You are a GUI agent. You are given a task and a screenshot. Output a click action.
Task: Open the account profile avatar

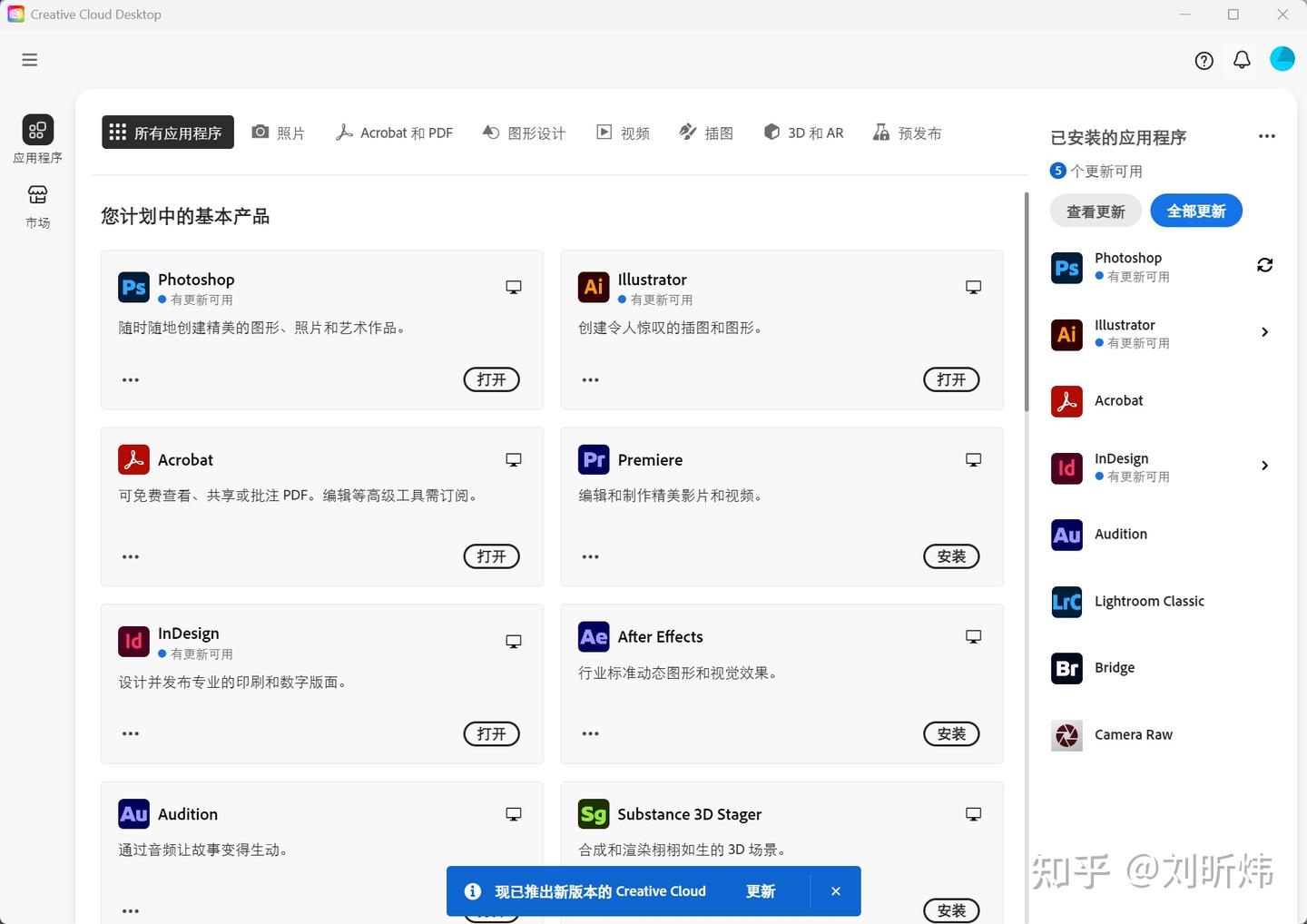(1282, 59)
